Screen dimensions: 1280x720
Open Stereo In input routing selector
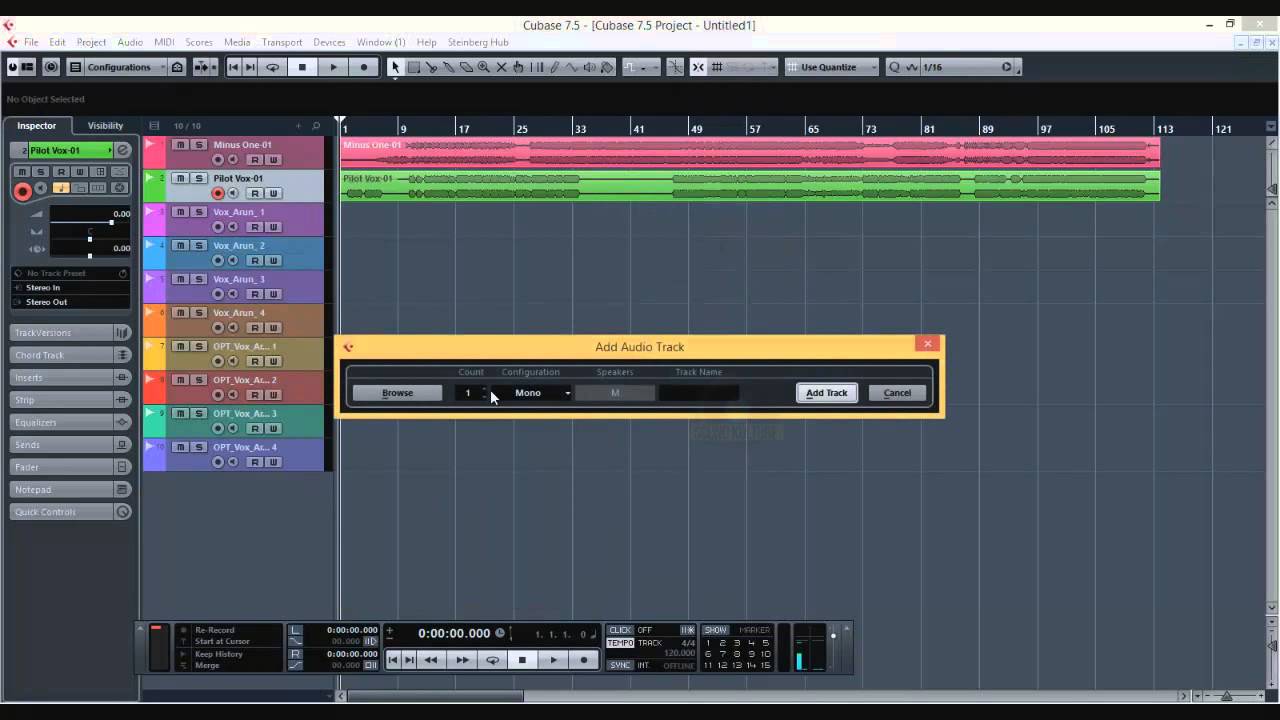pos(71,287)
